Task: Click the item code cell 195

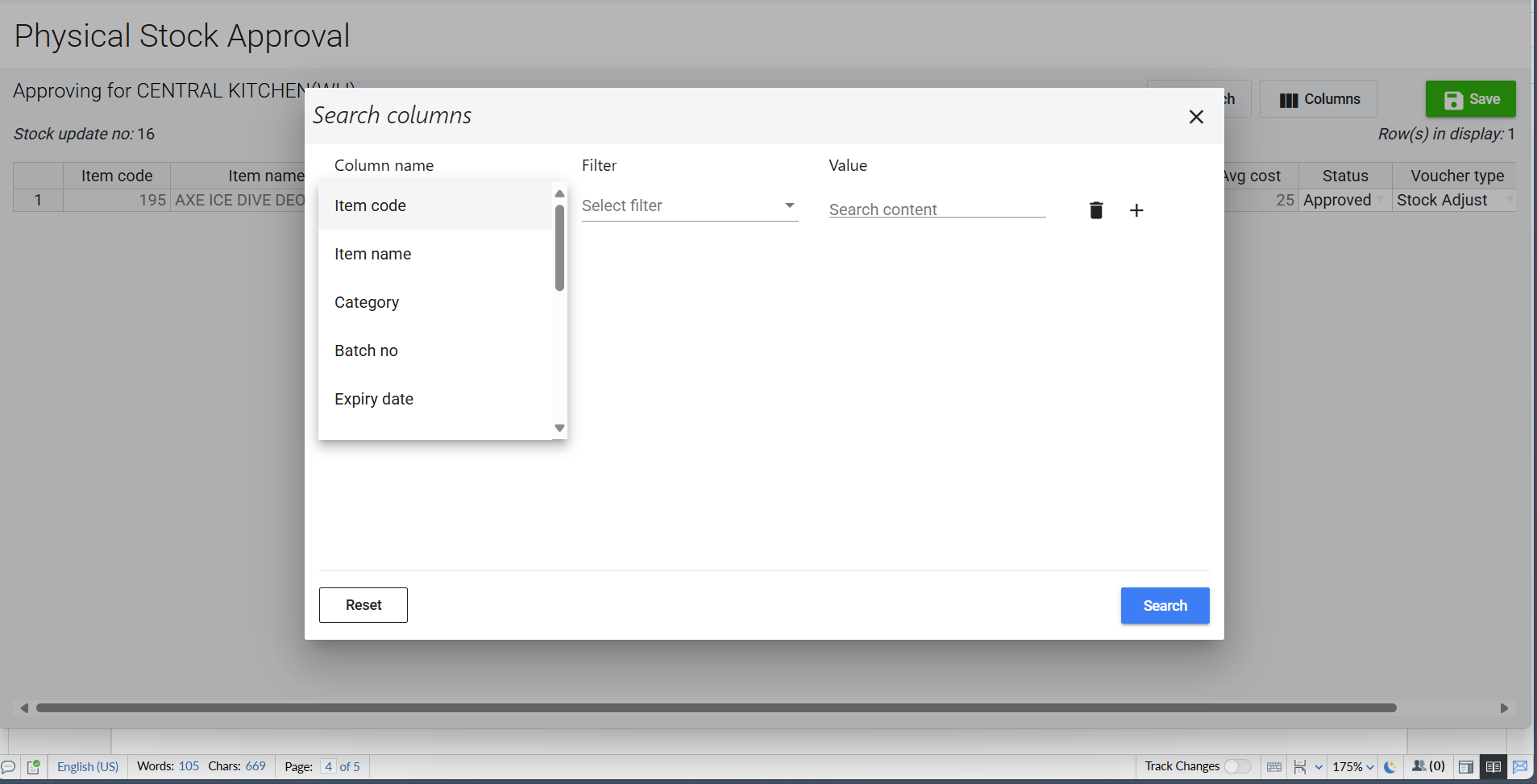Action: [x=117, y=200]
